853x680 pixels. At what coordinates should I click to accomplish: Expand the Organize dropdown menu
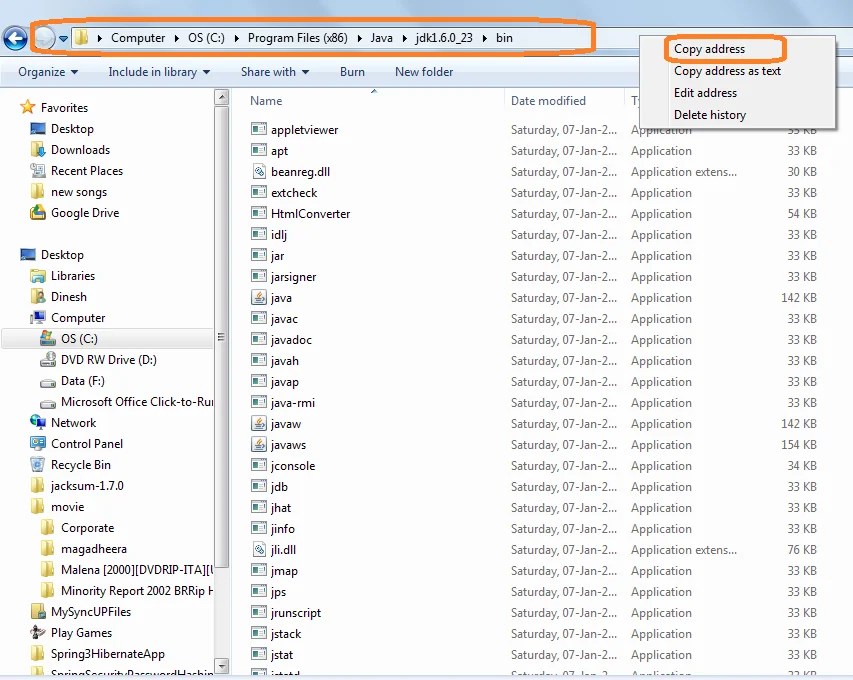tap(48, 72)
